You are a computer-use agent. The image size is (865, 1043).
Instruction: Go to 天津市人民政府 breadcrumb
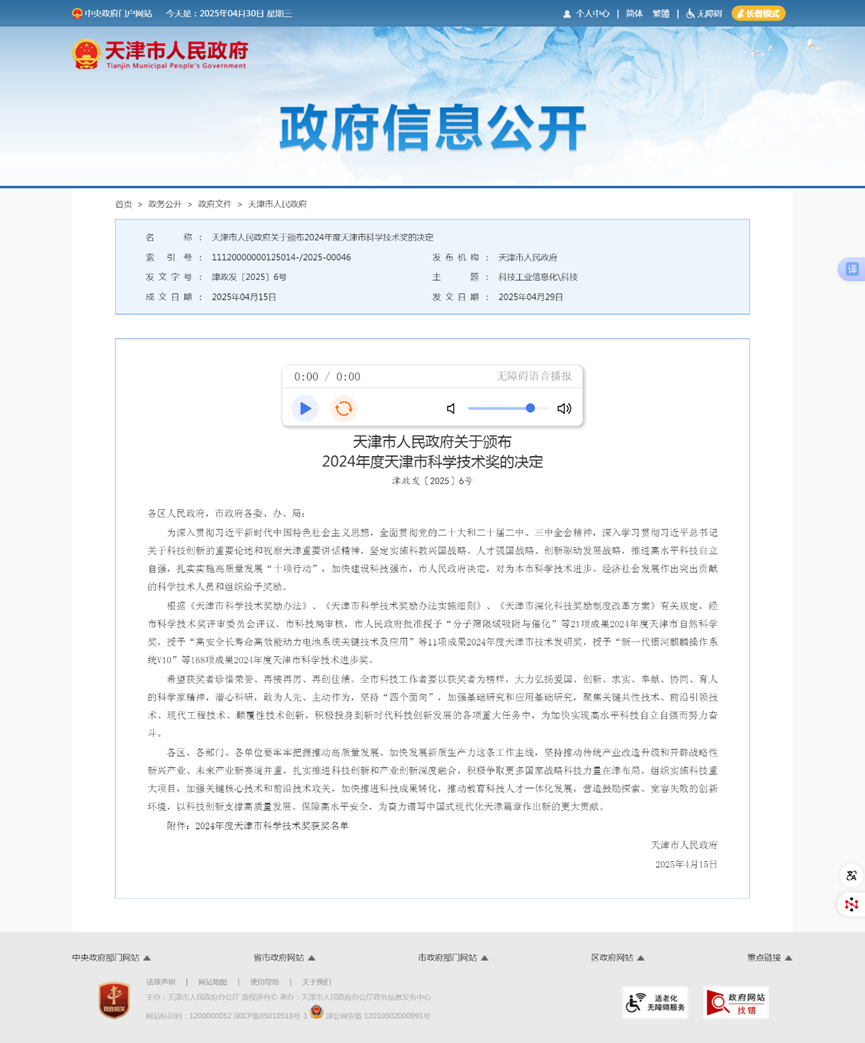click(277, 204)
